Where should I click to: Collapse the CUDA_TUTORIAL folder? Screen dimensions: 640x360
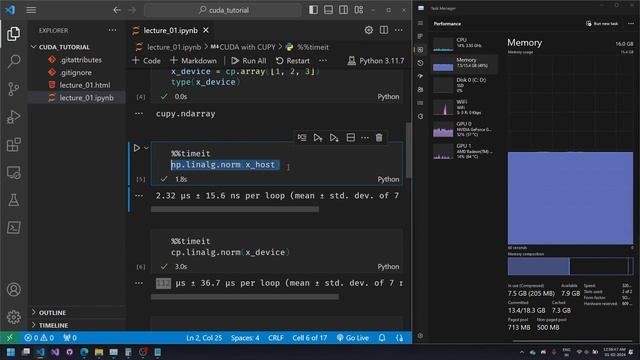click(x=64, y=47)
